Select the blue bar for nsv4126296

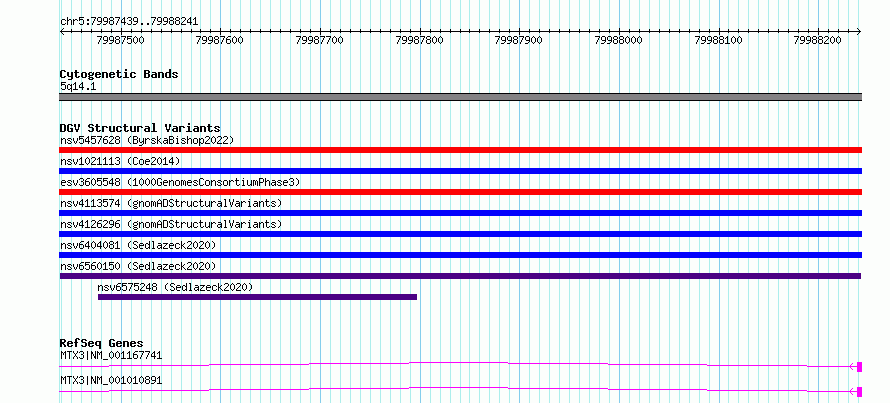[460, 234]
